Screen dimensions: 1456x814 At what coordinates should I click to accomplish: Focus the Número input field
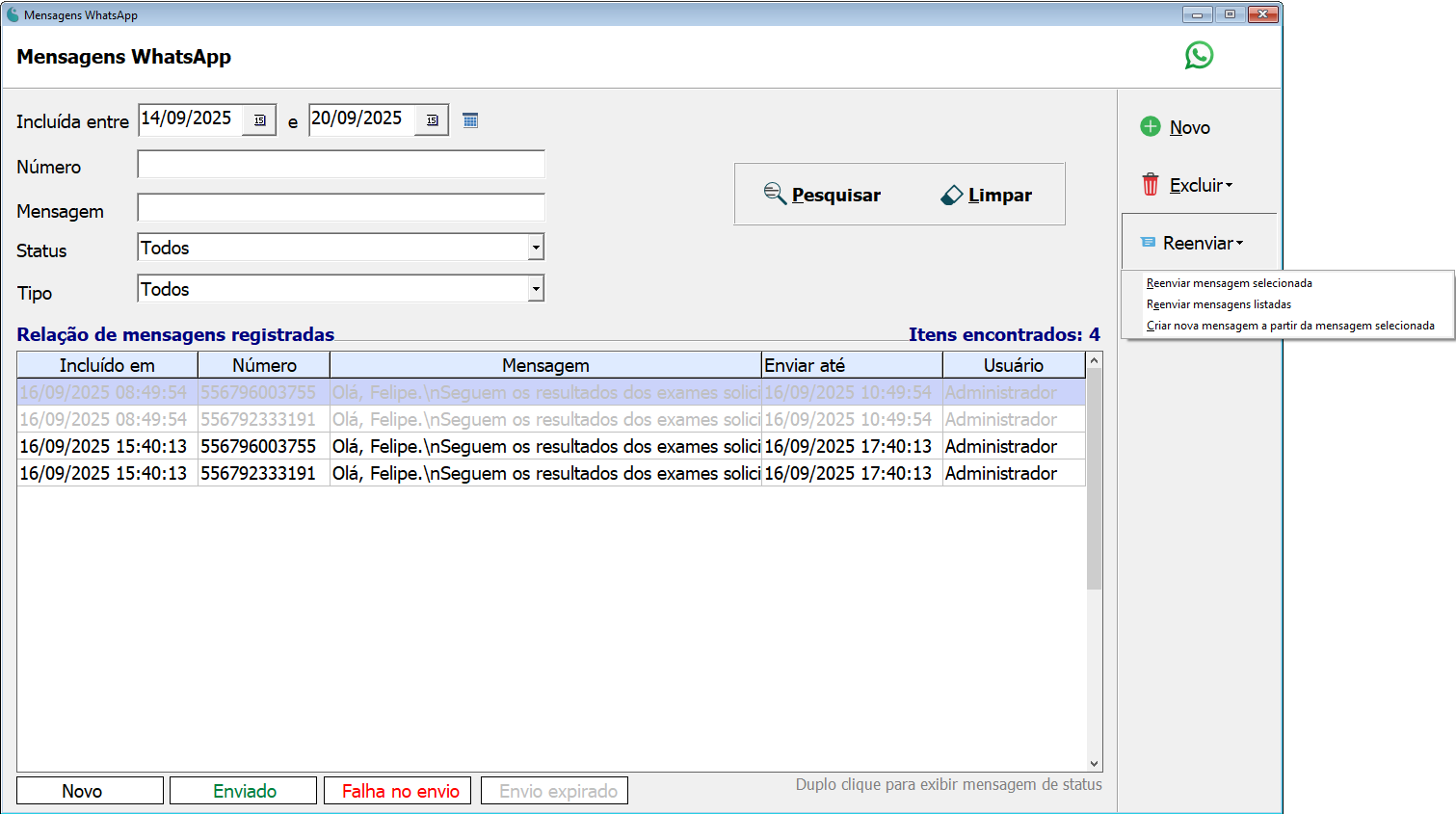point(341,165)
